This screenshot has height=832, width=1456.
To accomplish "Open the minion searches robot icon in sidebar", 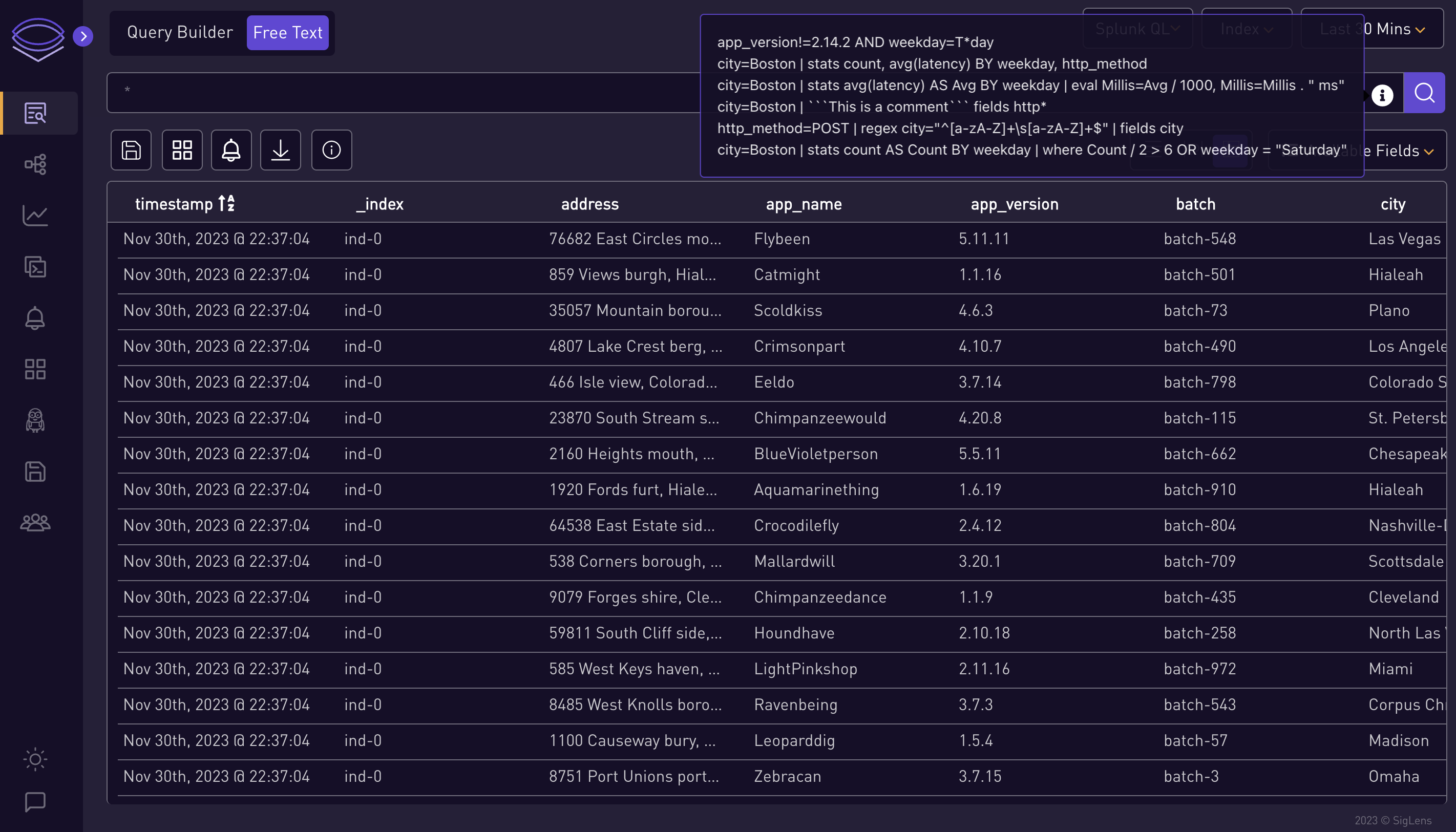I will (x=35, y=420).
